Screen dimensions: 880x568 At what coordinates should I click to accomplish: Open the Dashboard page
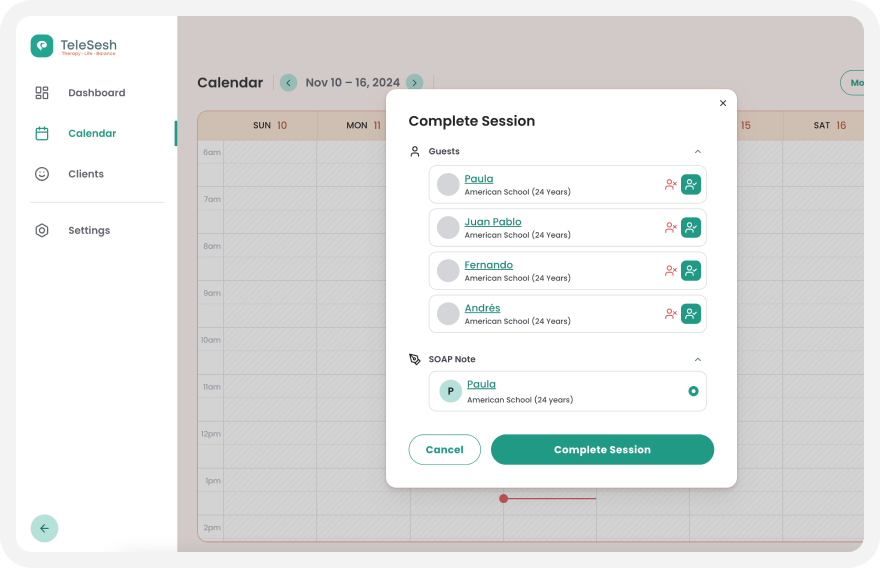coord(96,93)
